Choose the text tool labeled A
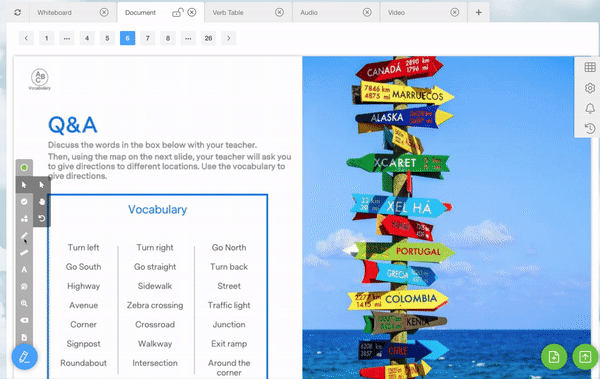 (24, 270)
